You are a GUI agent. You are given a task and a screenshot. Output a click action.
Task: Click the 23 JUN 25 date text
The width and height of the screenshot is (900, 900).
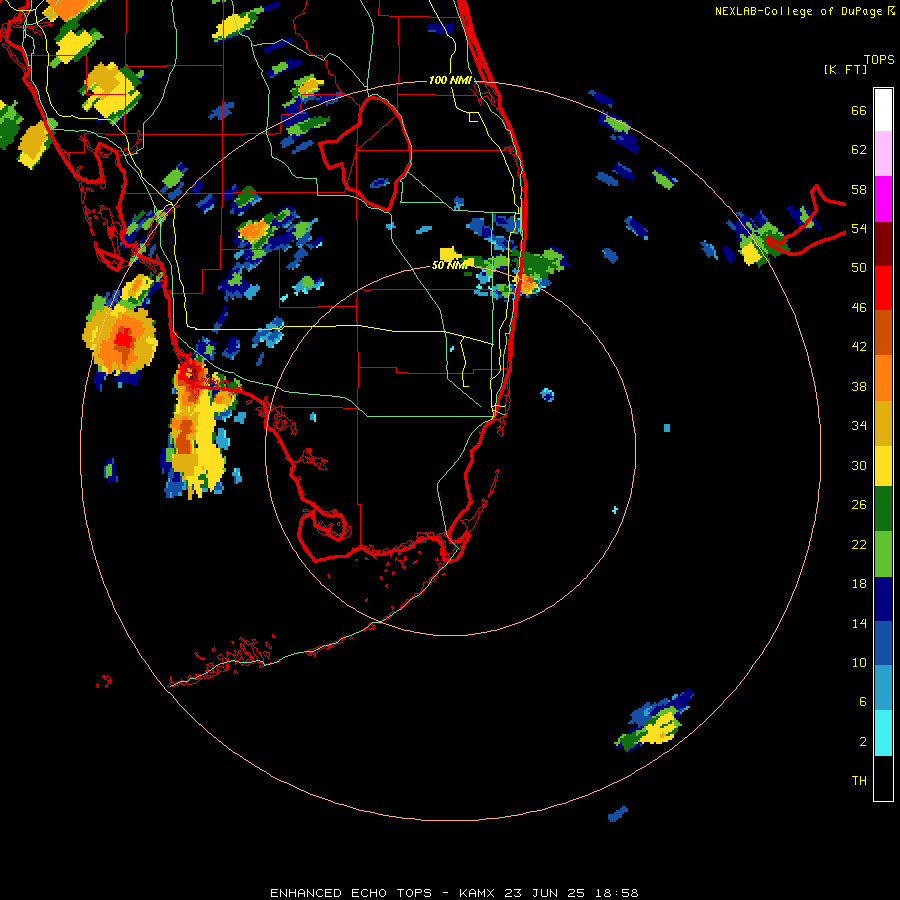tap(545, 893)
